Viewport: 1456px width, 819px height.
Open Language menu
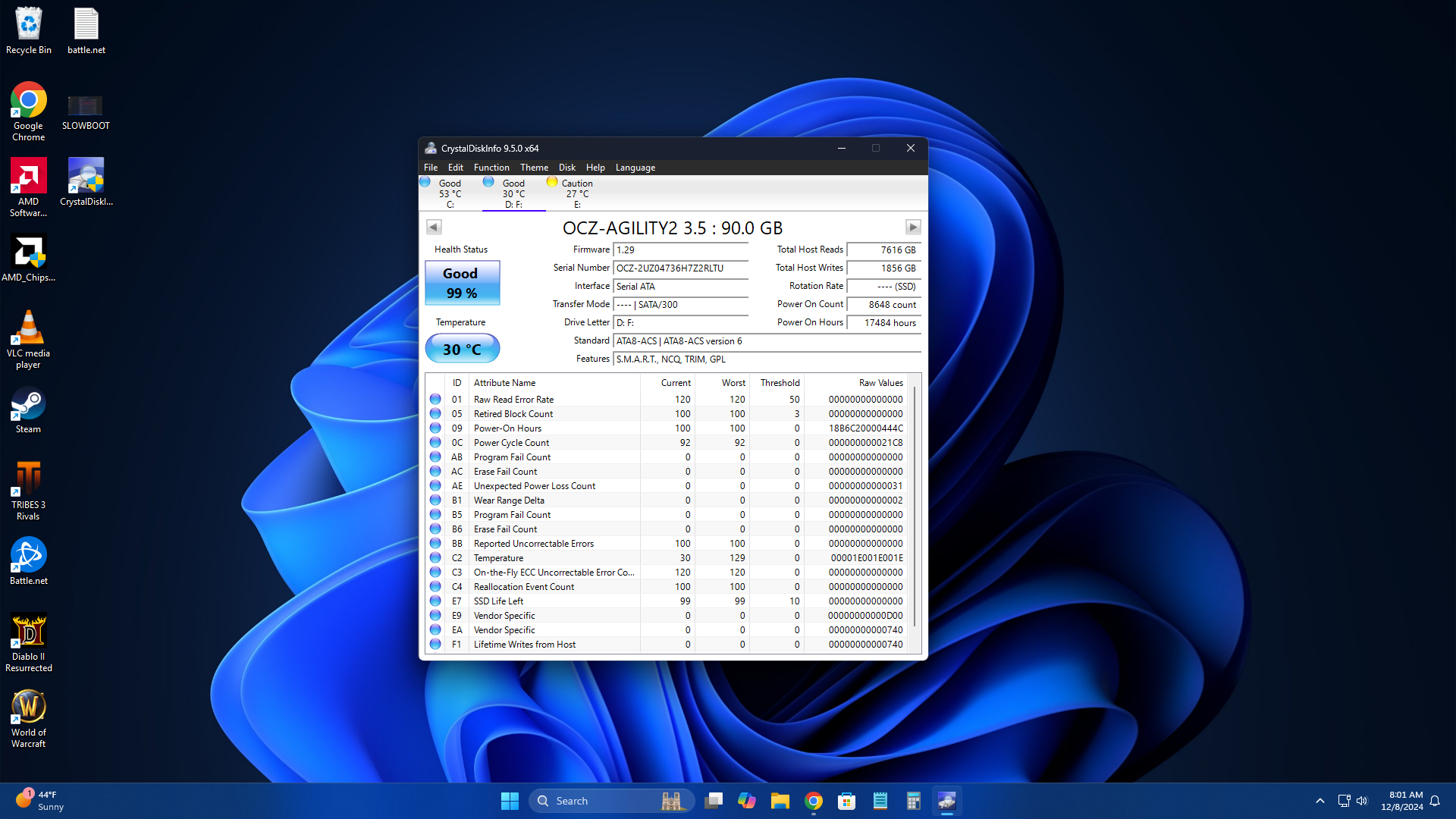pyautogui.click(x=635, y=168)
